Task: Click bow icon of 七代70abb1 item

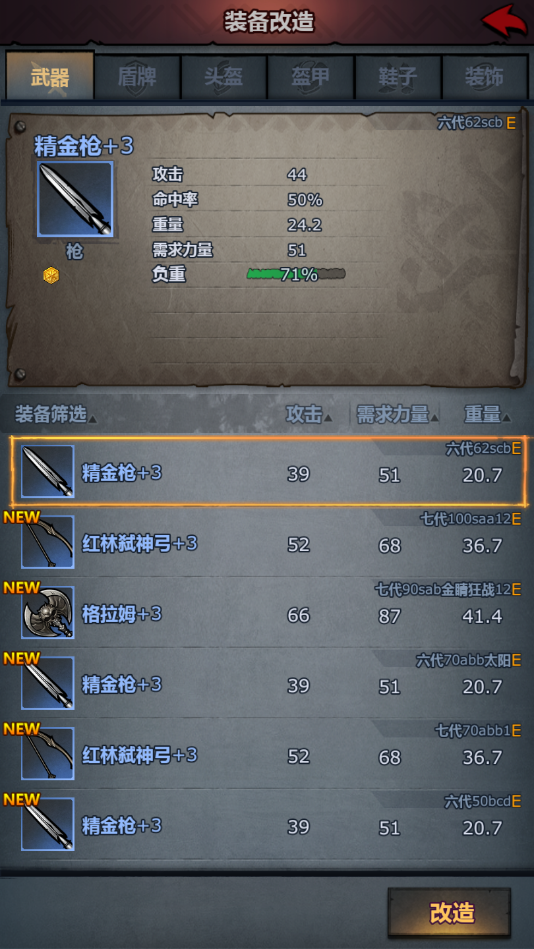Action: pyautogui.click(x=48, y=754)
